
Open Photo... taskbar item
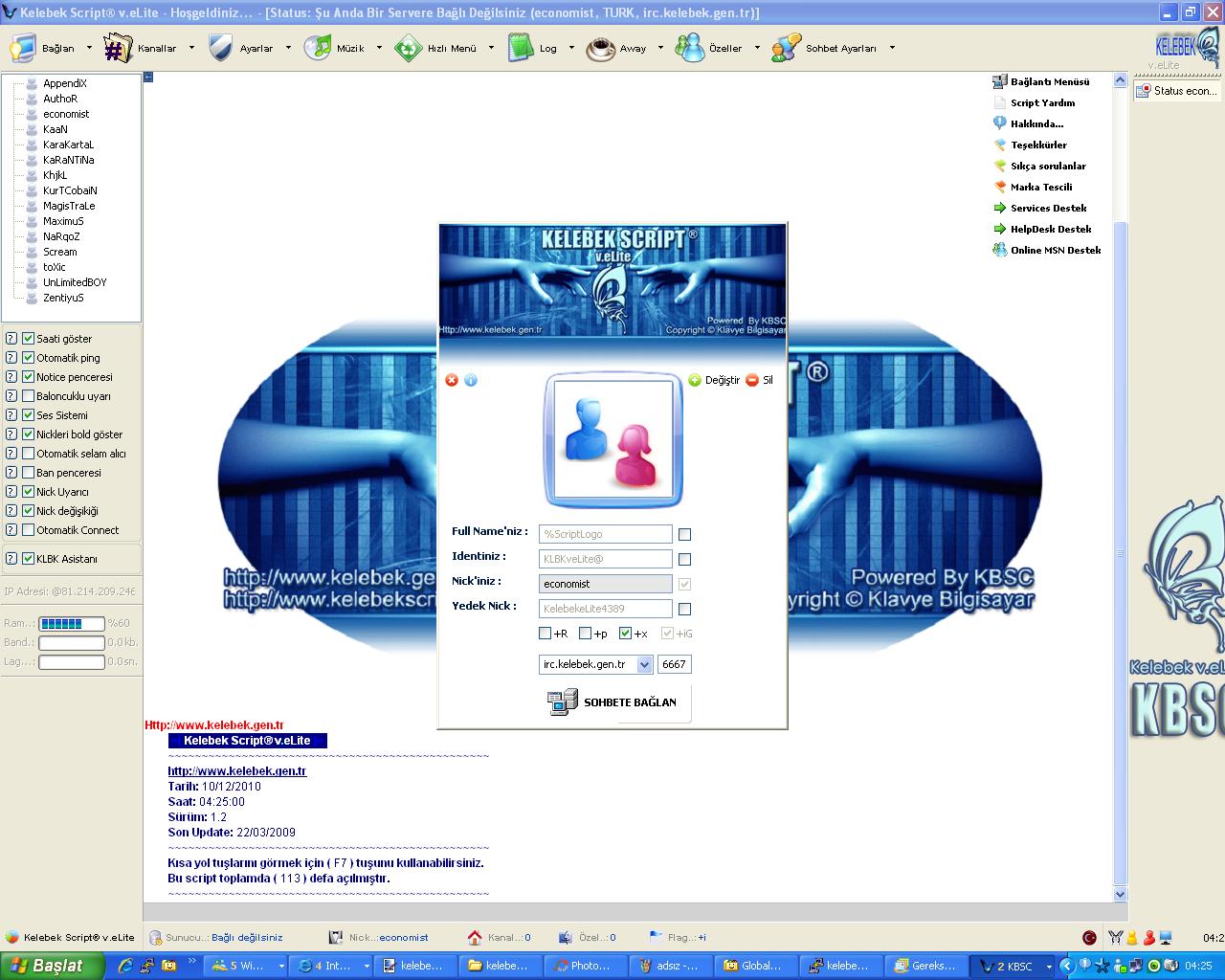[585, 966]
